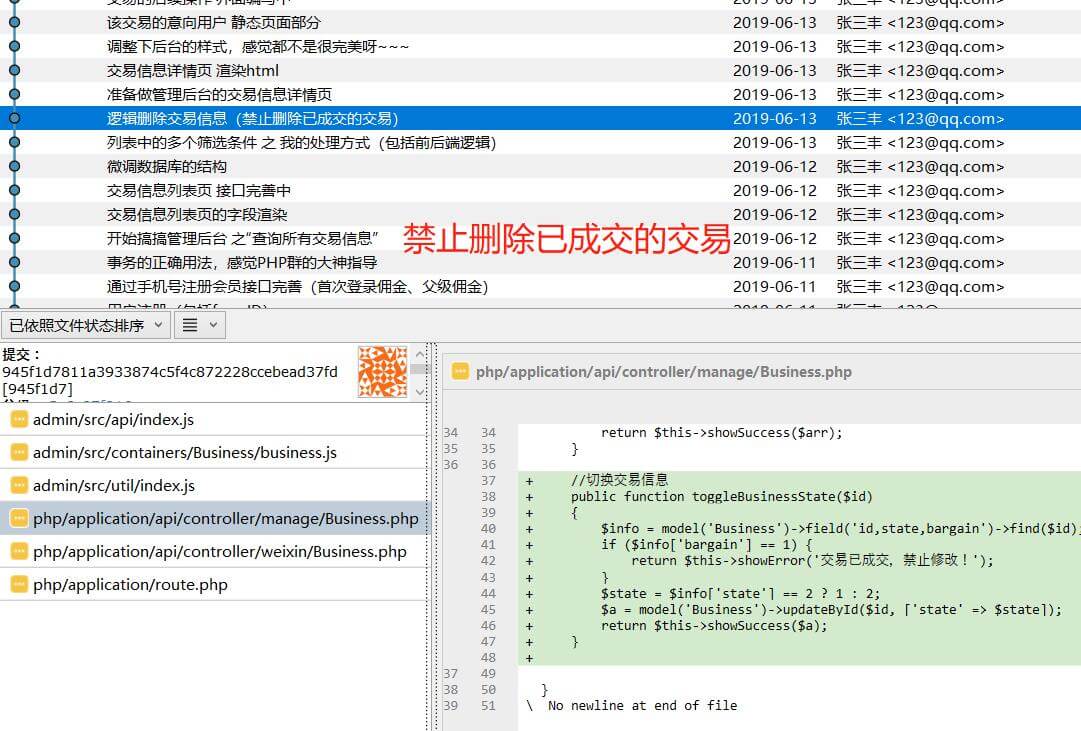
Task: Click file icon in the diff header
Action: click(x=460, y=372)
